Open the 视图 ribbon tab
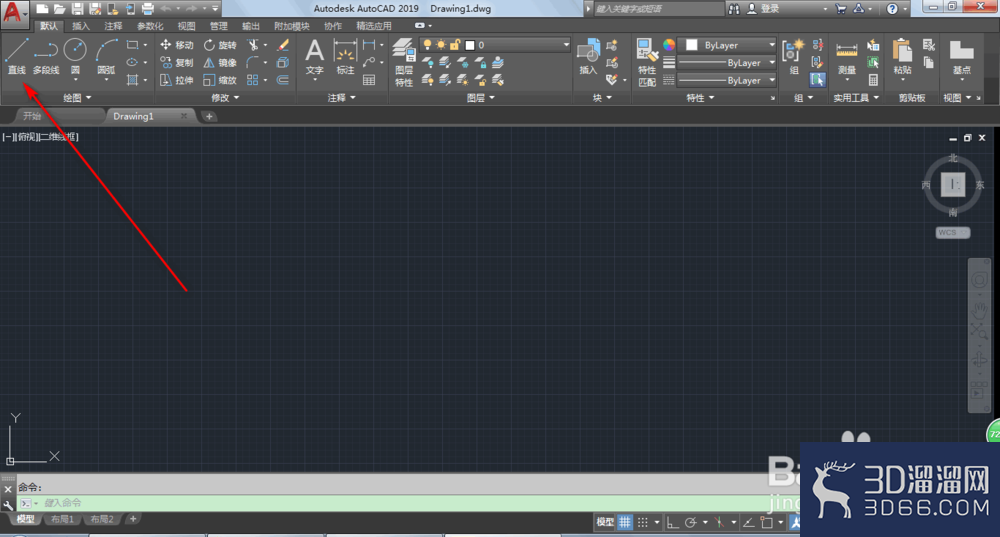 pyautogui.click(x=186, y=26)
